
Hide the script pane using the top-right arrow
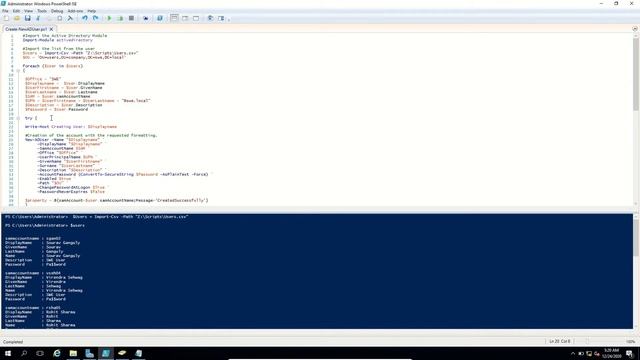point(635,29)
